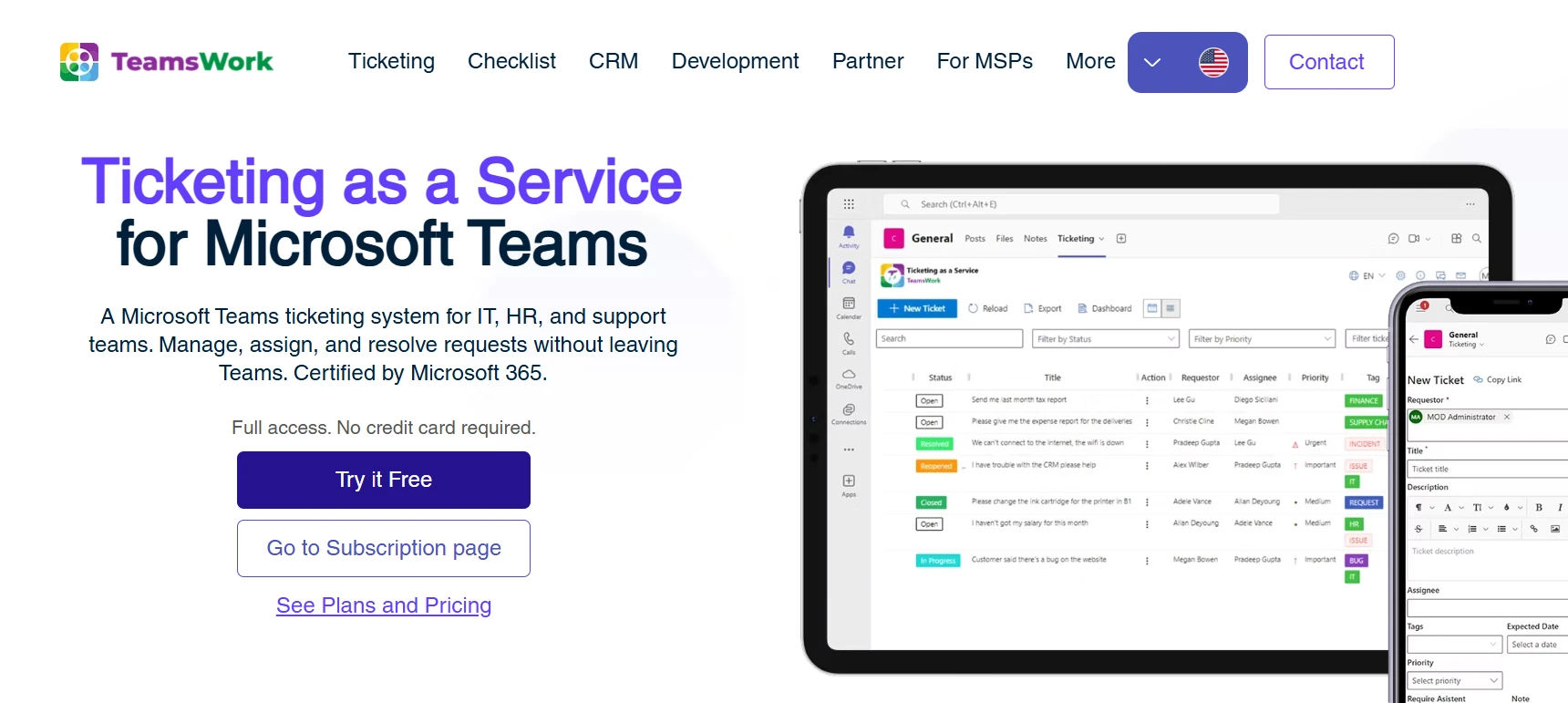This screenshot has height=703, width=1568.
Task: Open the Select priority dropdown
Action: [x=1455, y=680]
